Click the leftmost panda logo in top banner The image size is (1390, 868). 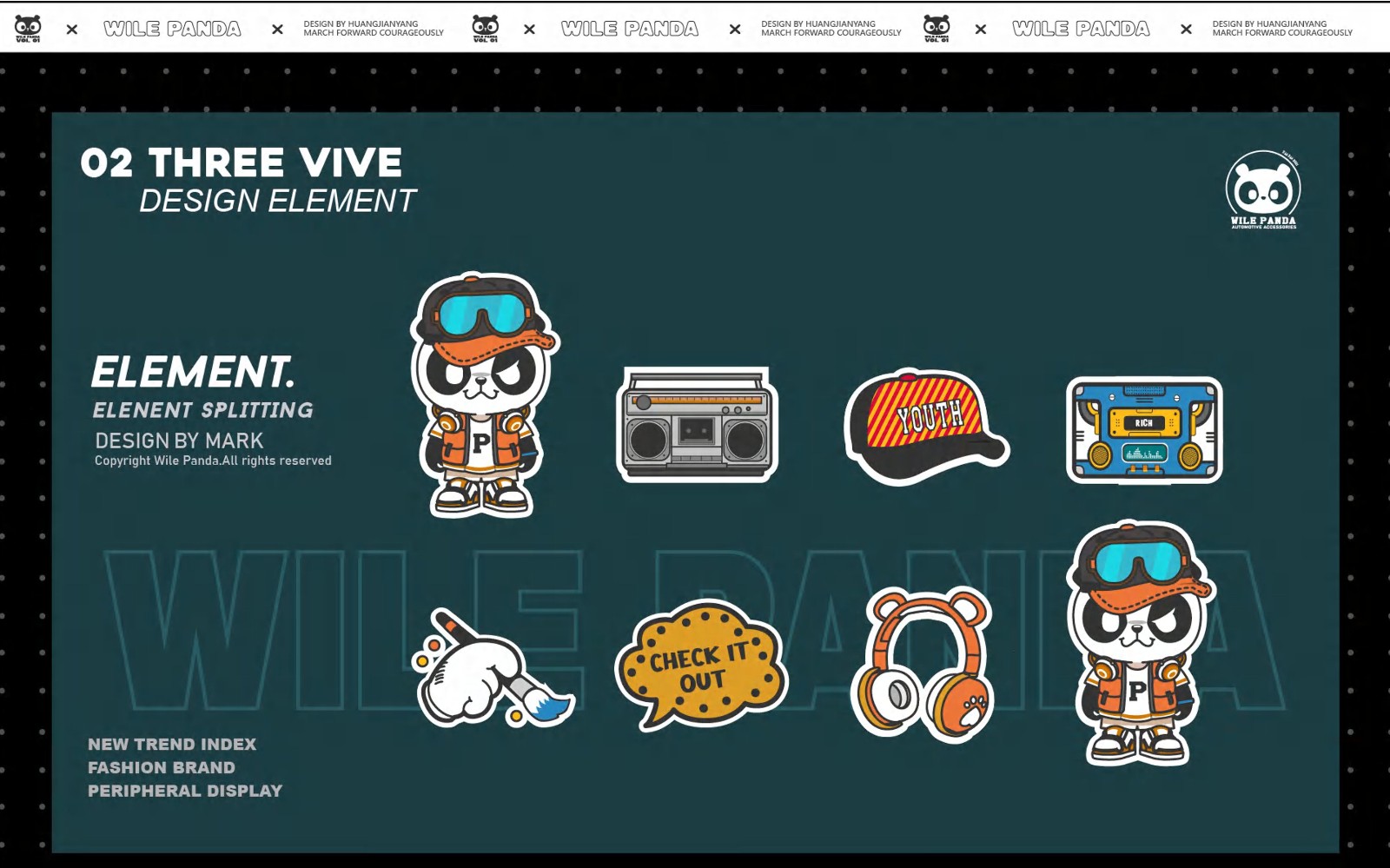[x=28, y=29]
